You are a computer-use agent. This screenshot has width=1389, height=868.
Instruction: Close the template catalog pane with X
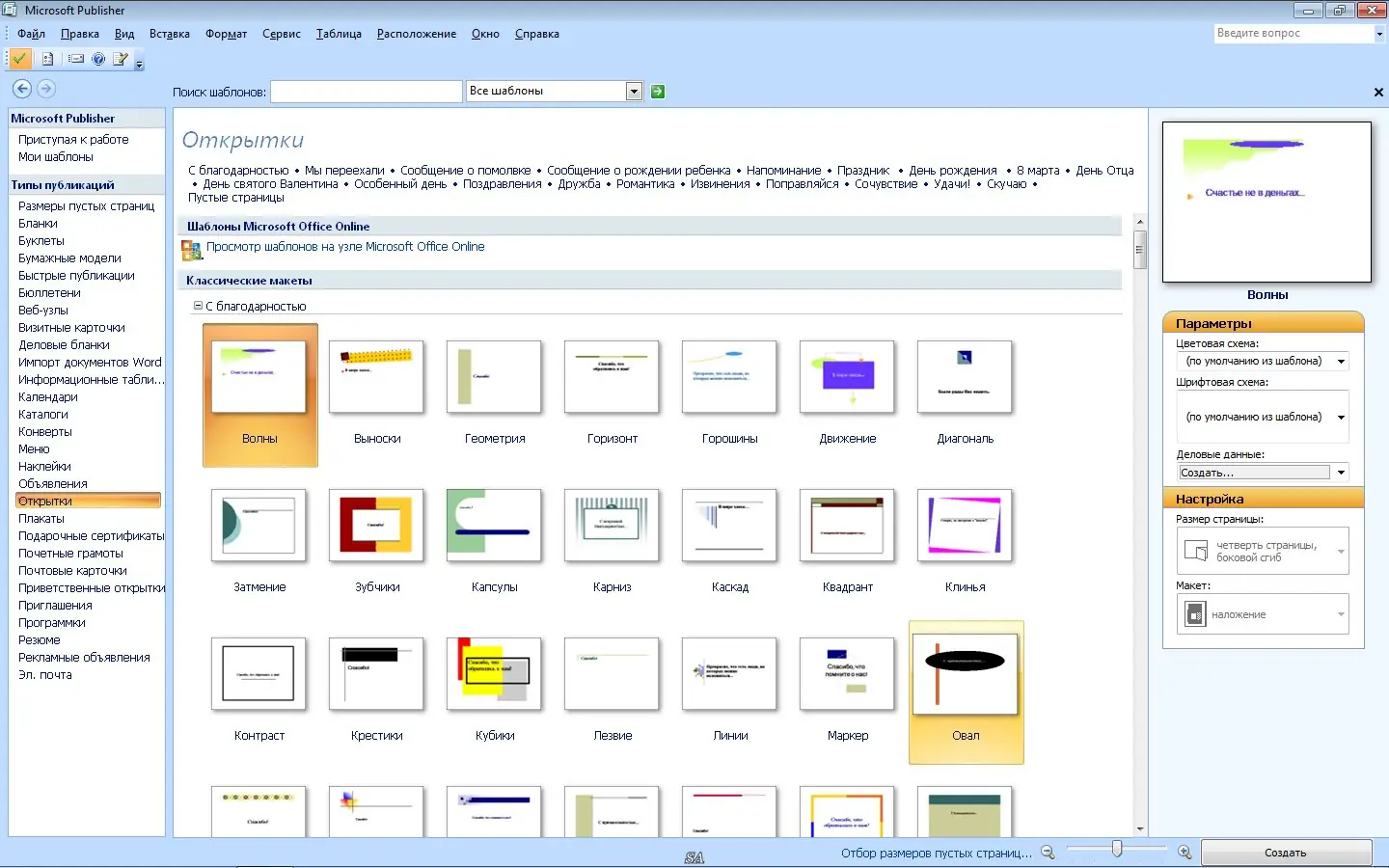[1378, 93]
